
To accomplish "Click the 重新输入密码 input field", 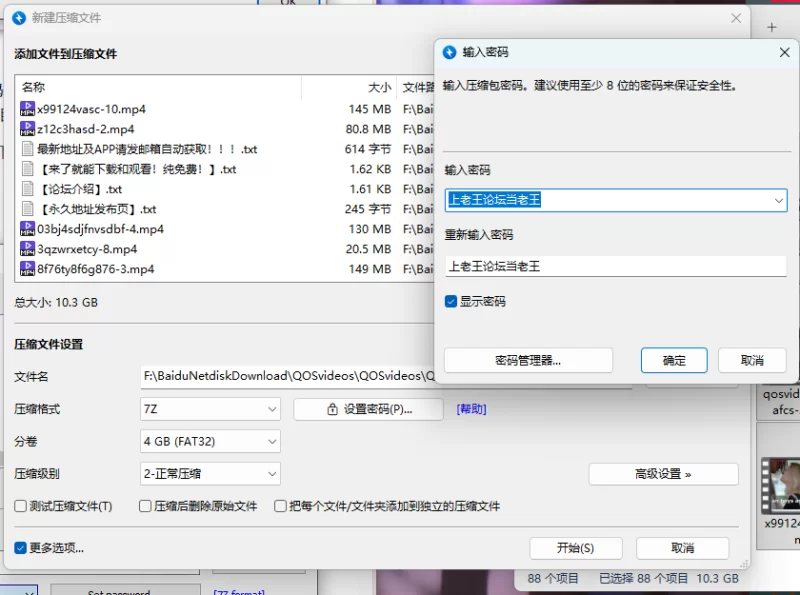I will 616,266.
